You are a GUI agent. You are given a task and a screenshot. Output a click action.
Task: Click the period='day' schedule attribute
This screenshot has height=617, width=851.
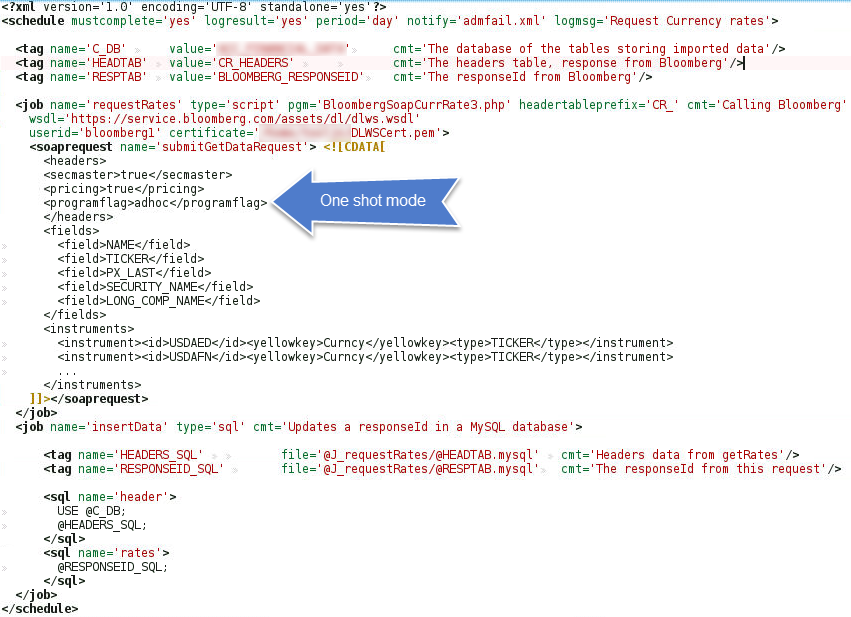click(358, 21)
